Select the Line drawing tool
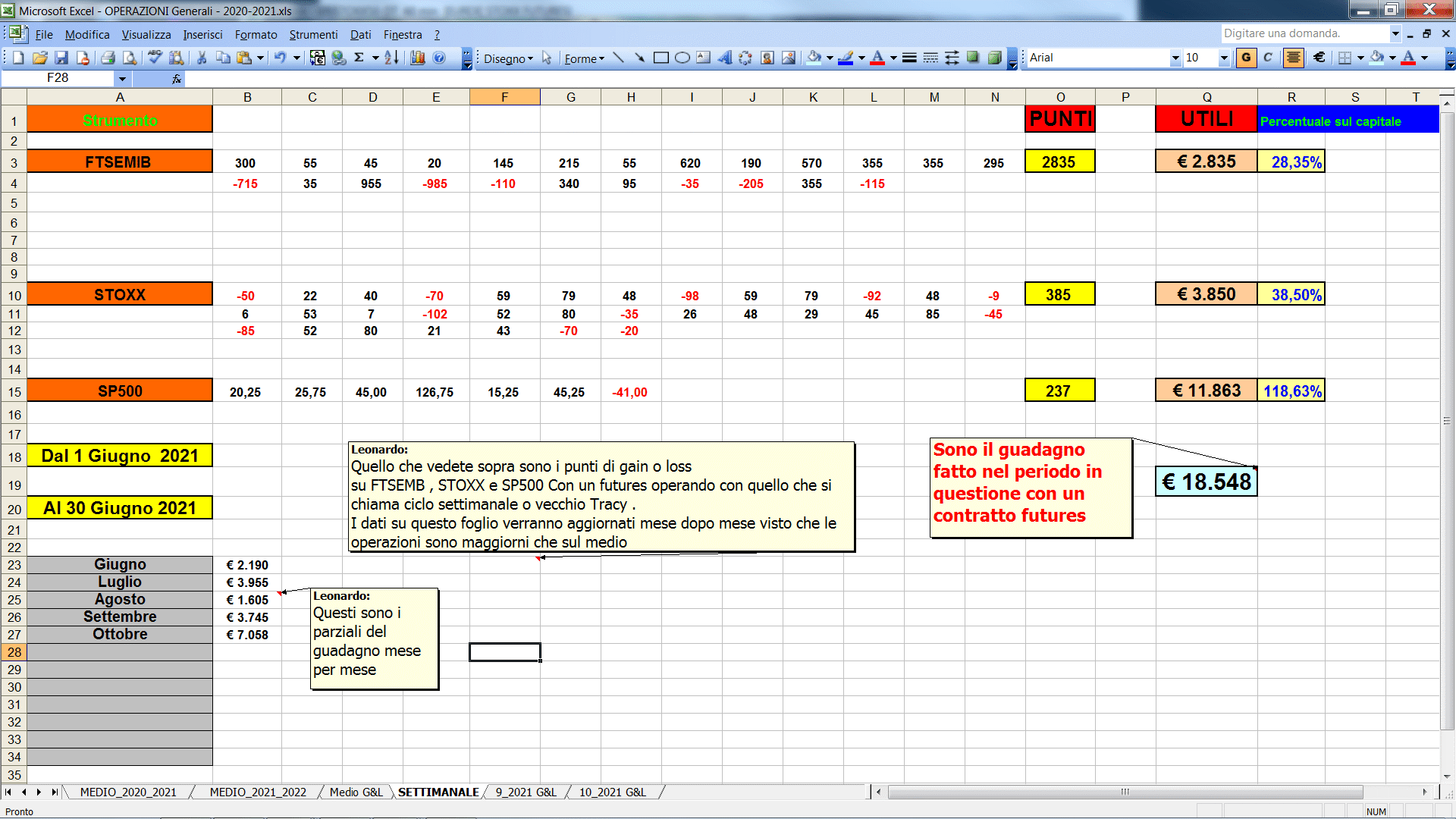 (x=619, y=58)
